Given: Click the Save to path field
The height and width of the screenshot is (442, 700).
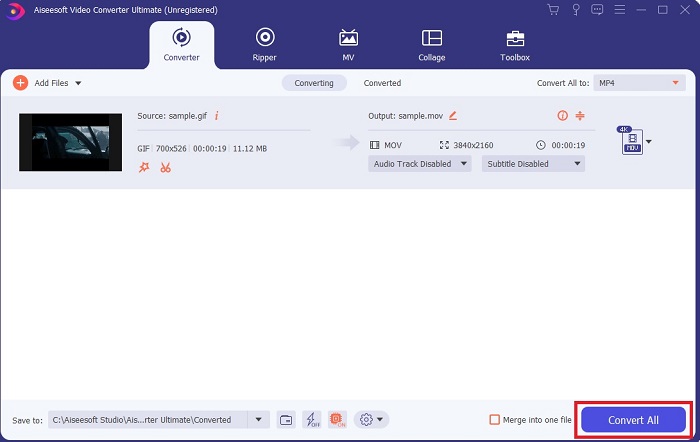Looking at the screenshot, I should pyautogui.click(x=147, y=420).
